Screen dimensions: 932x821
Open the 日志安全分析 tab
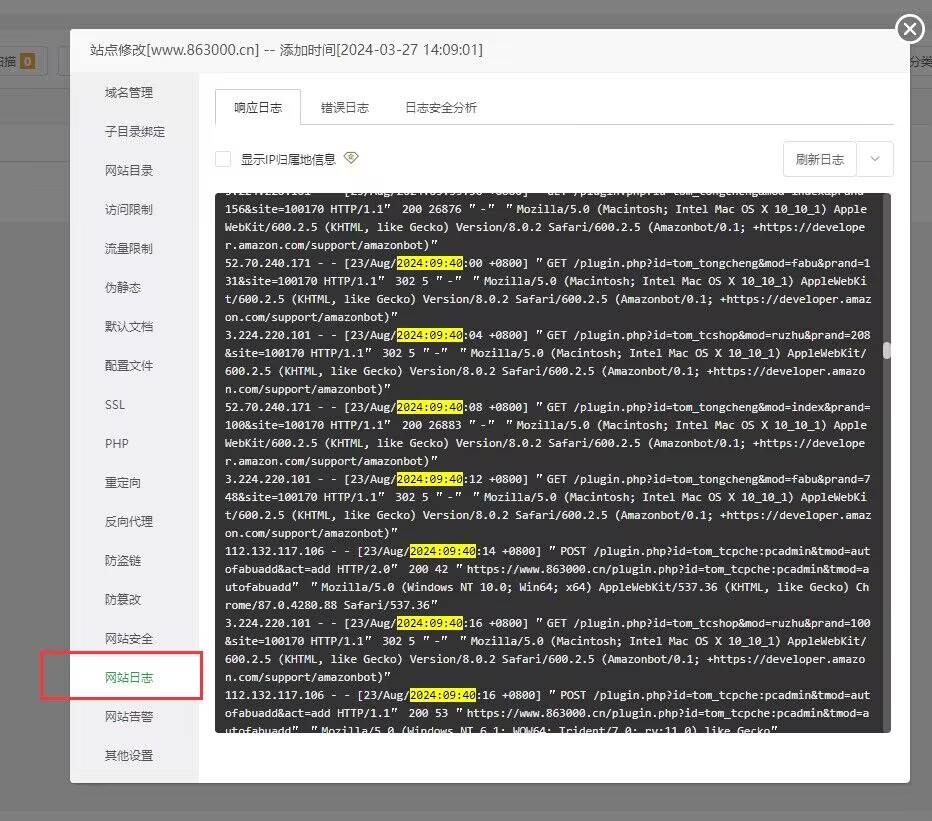pos(440,108)
